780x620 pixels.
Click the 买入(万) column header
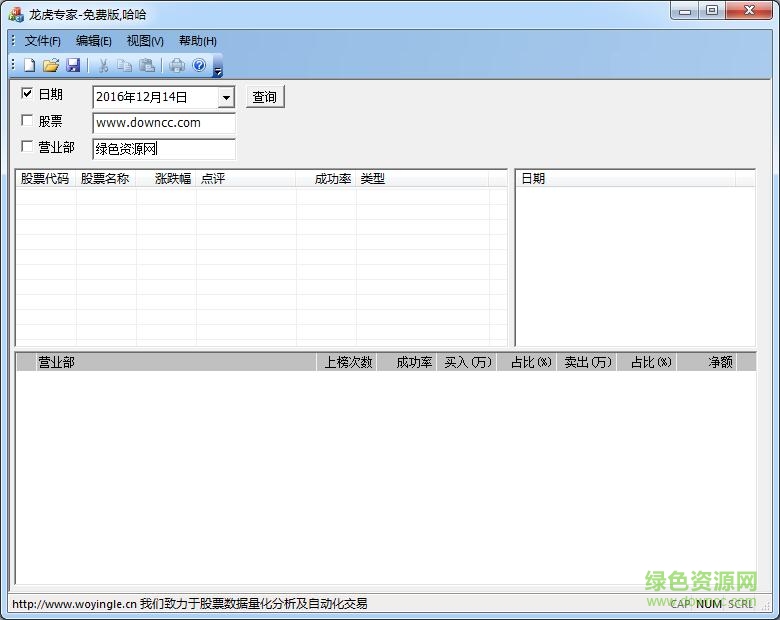point(467,362)
